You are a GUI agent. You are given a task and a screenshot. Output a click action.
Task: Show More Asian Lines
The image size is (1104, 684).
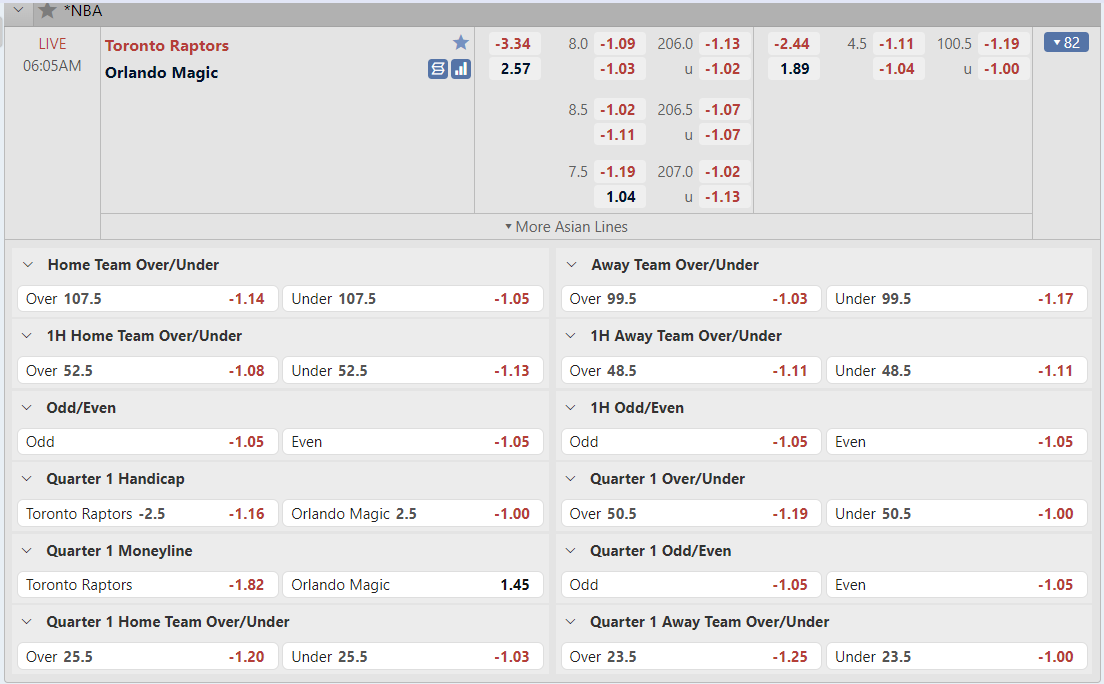click(x=566, y=227)
